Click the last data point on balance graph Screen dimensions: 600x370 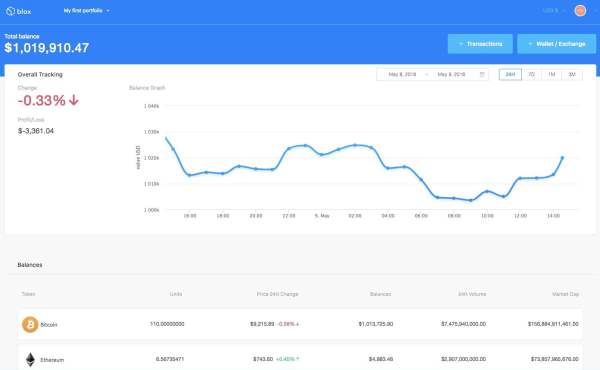click(x=562, y=158)
